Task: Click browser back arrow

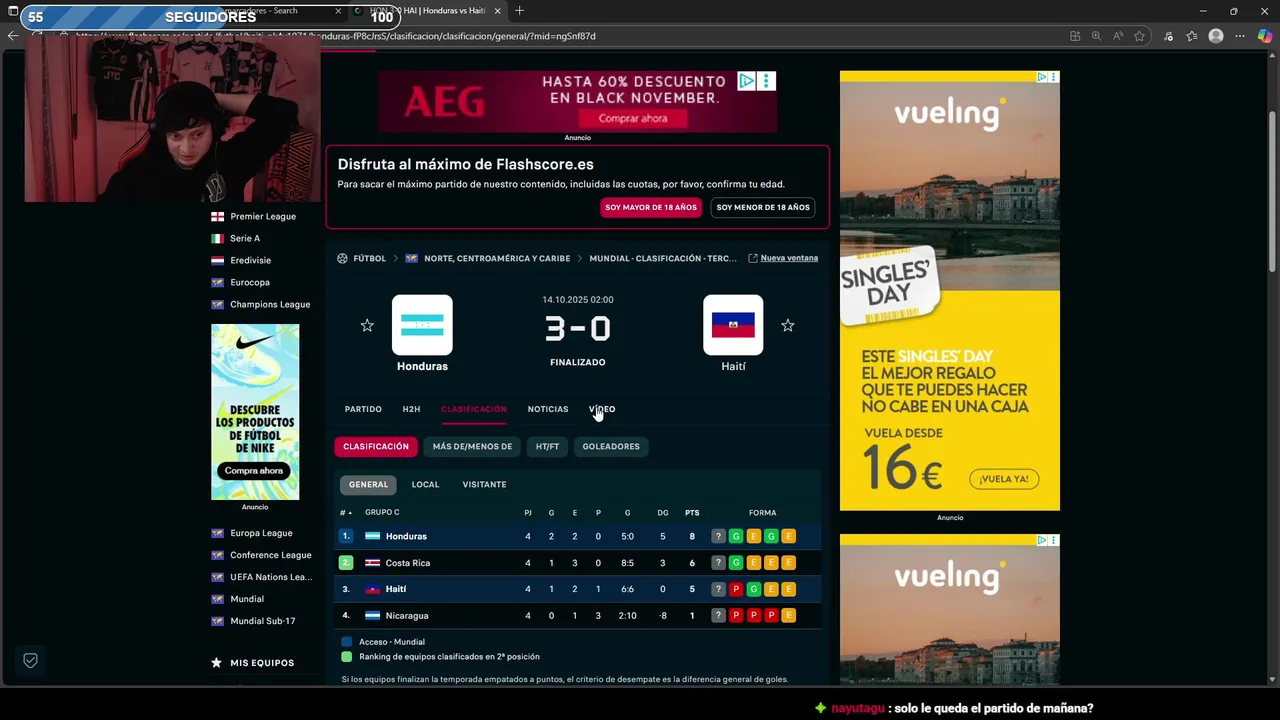Action: [x=13, y=36]
